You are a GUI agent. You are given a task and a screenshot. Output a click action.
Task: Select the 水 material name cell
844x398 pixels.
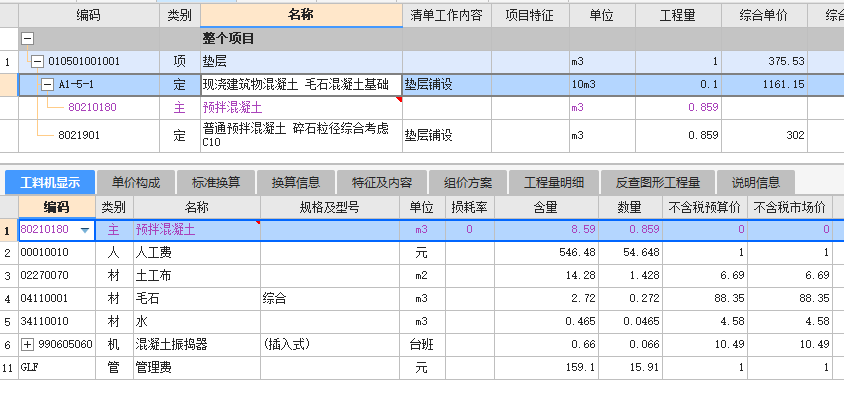point(197,322)
